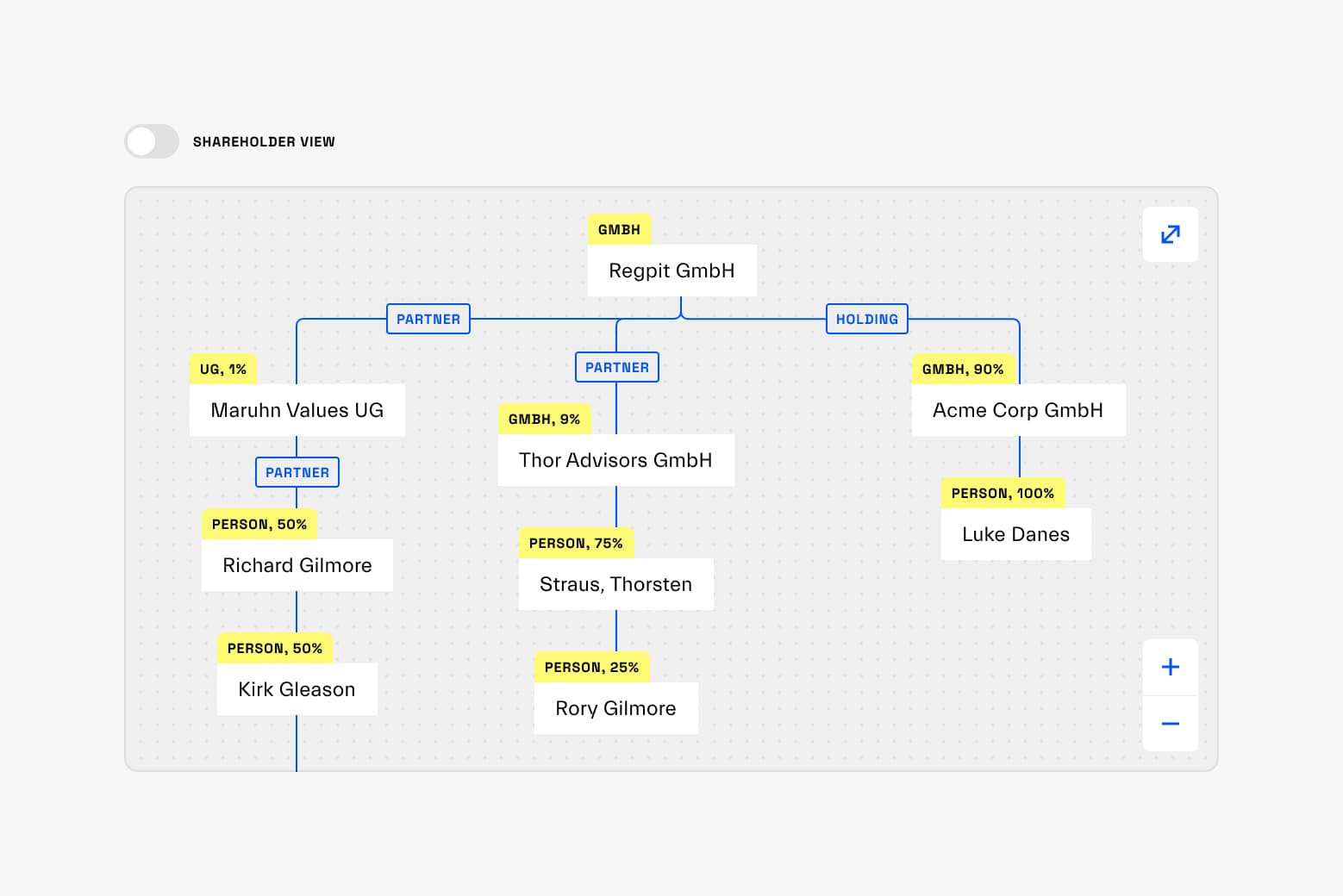Select the Kirk Gleason node
The width and height of the screenshot is (1343, 896).
(x=297, y=689)
